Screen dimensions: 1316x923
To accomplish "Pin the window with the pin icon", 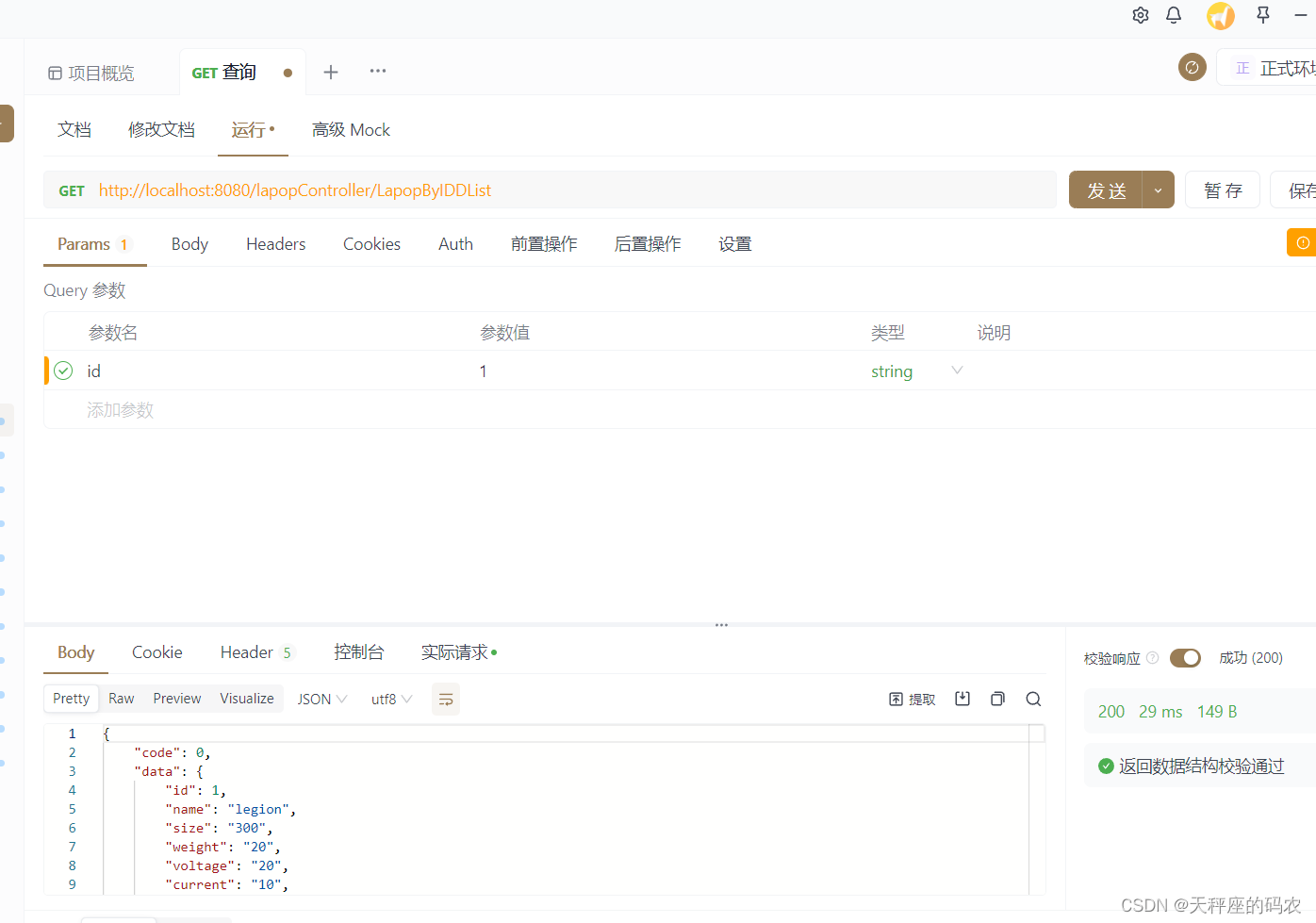I will pyautogui.click(x=1263, y=14).
